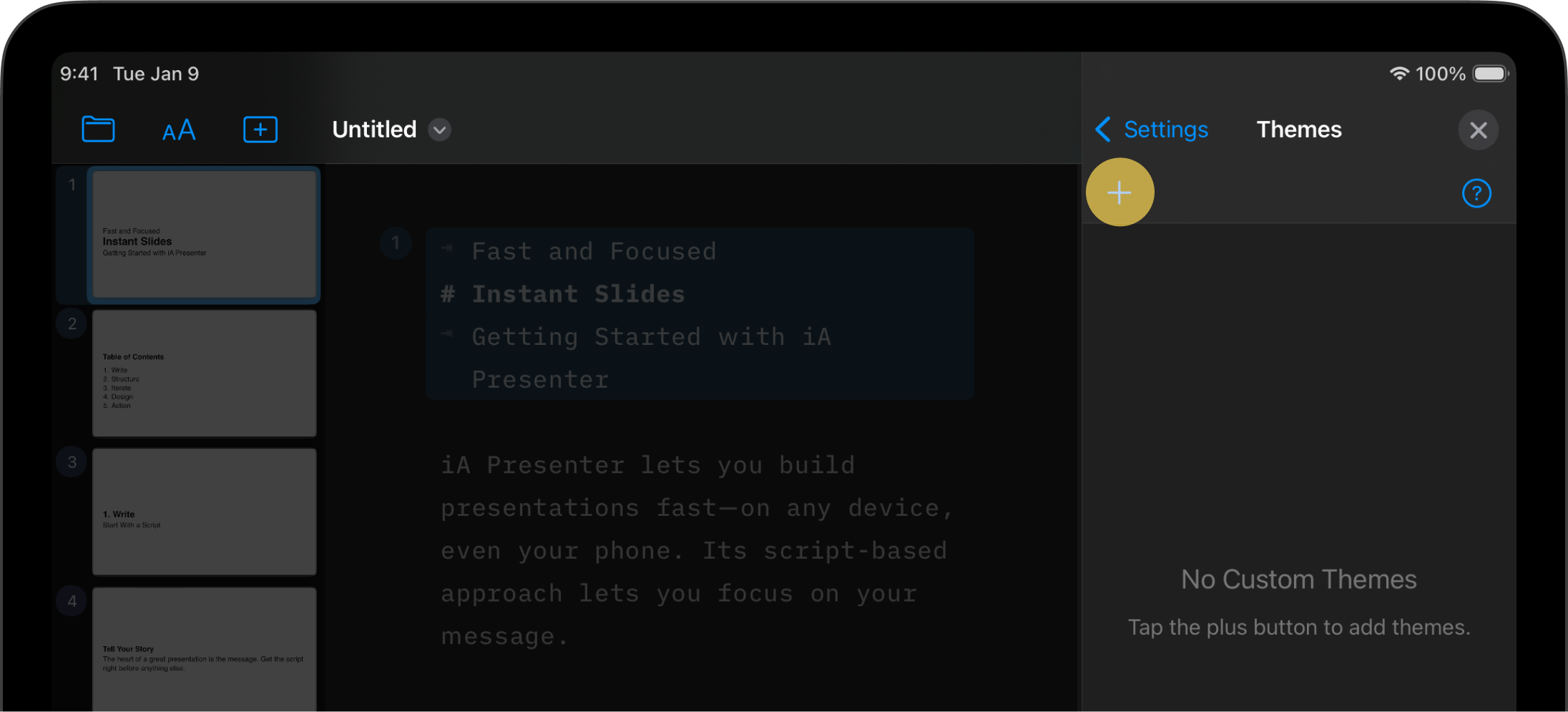
Task: Open the text size AA options
Action: [x=179, y=130]
